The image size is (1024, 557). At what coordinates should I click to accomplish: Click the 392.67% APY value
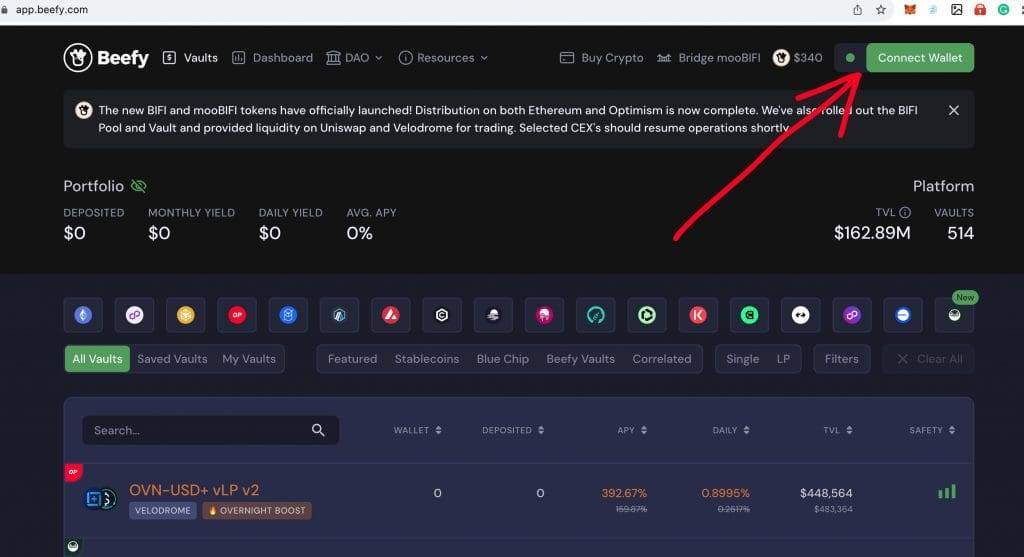click(x=624, y=493)
